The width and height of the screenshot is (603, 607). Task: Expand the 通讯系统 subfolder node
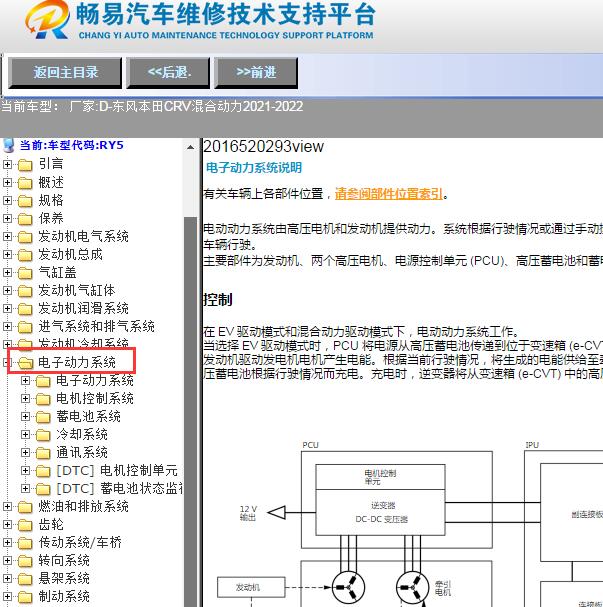tap(25, 453)
